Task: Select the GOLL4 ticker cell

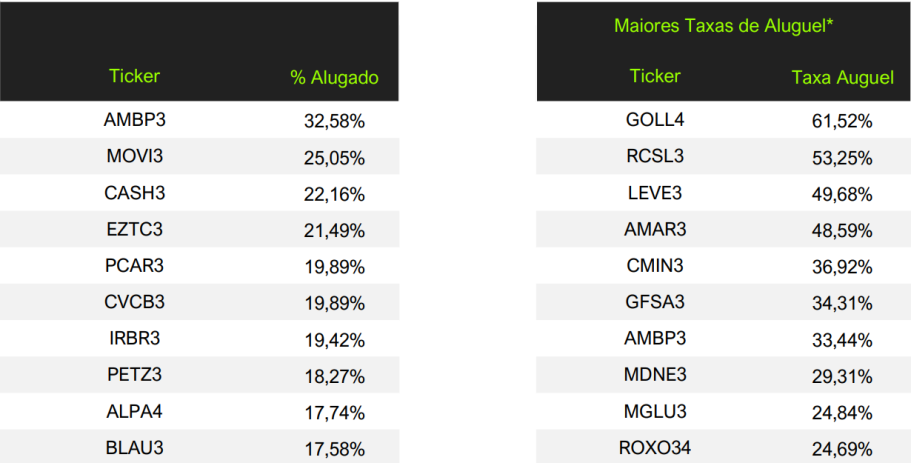Action: point(655,120)
